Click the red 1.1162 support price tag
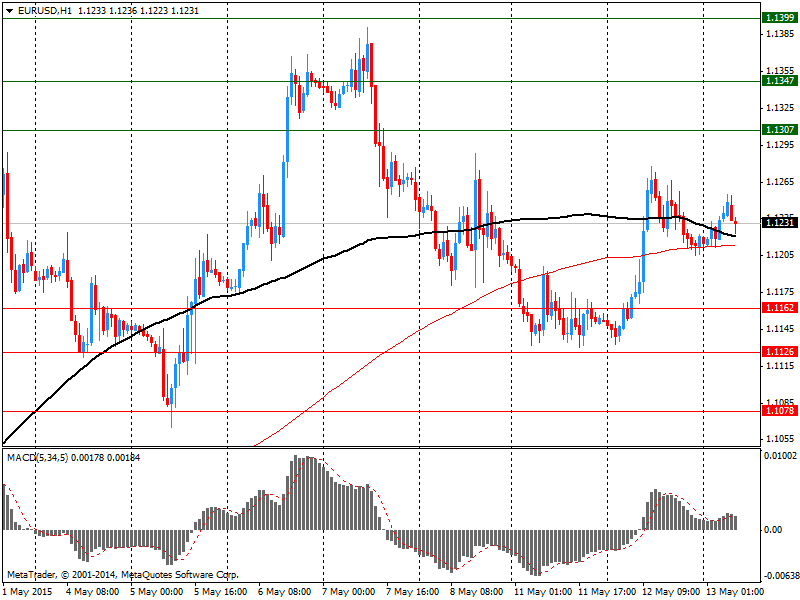The width and height of the screenshot is (800, 600). [780, 307]
